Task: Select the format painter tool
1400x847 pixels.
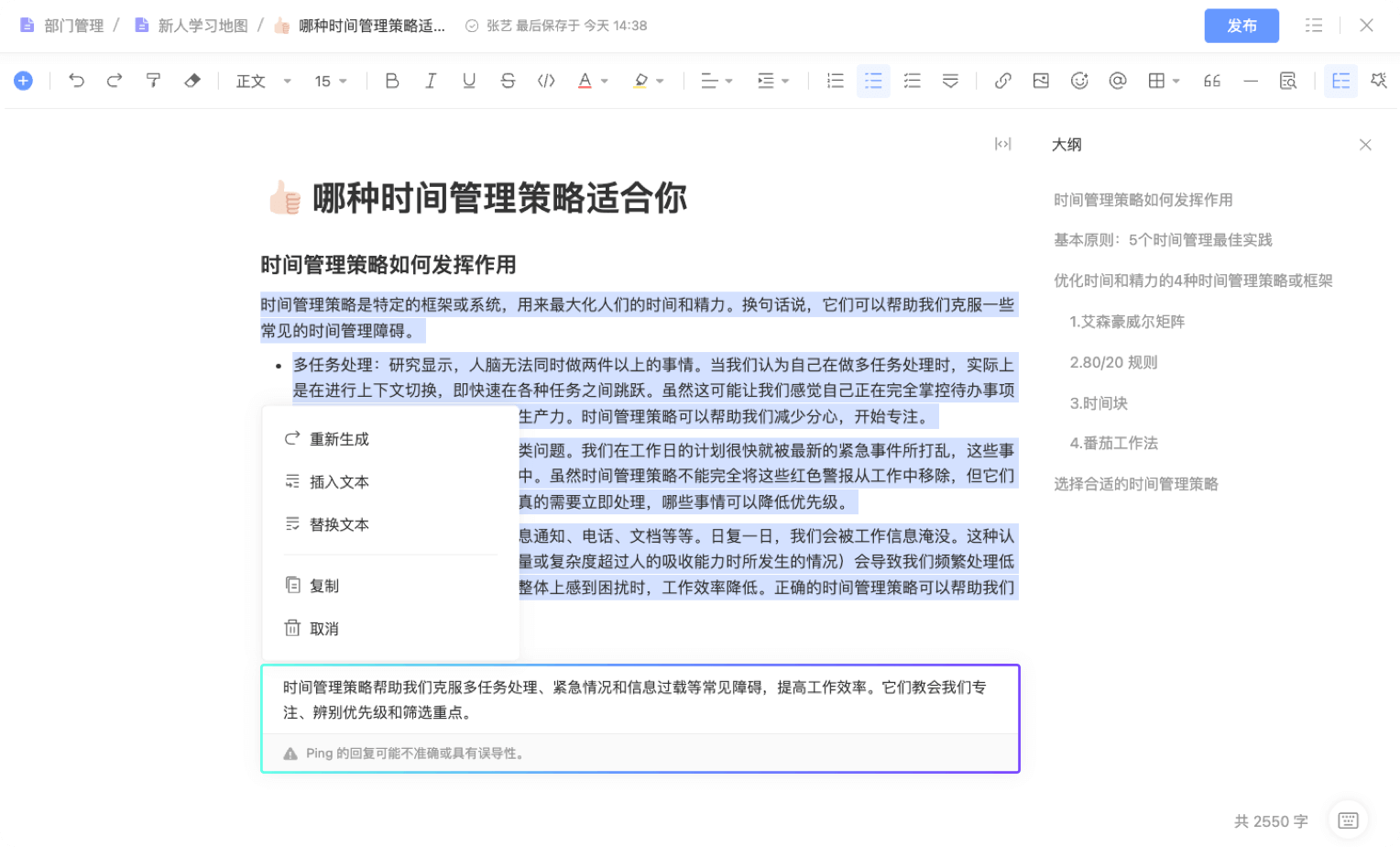Action: pos(153,81)
